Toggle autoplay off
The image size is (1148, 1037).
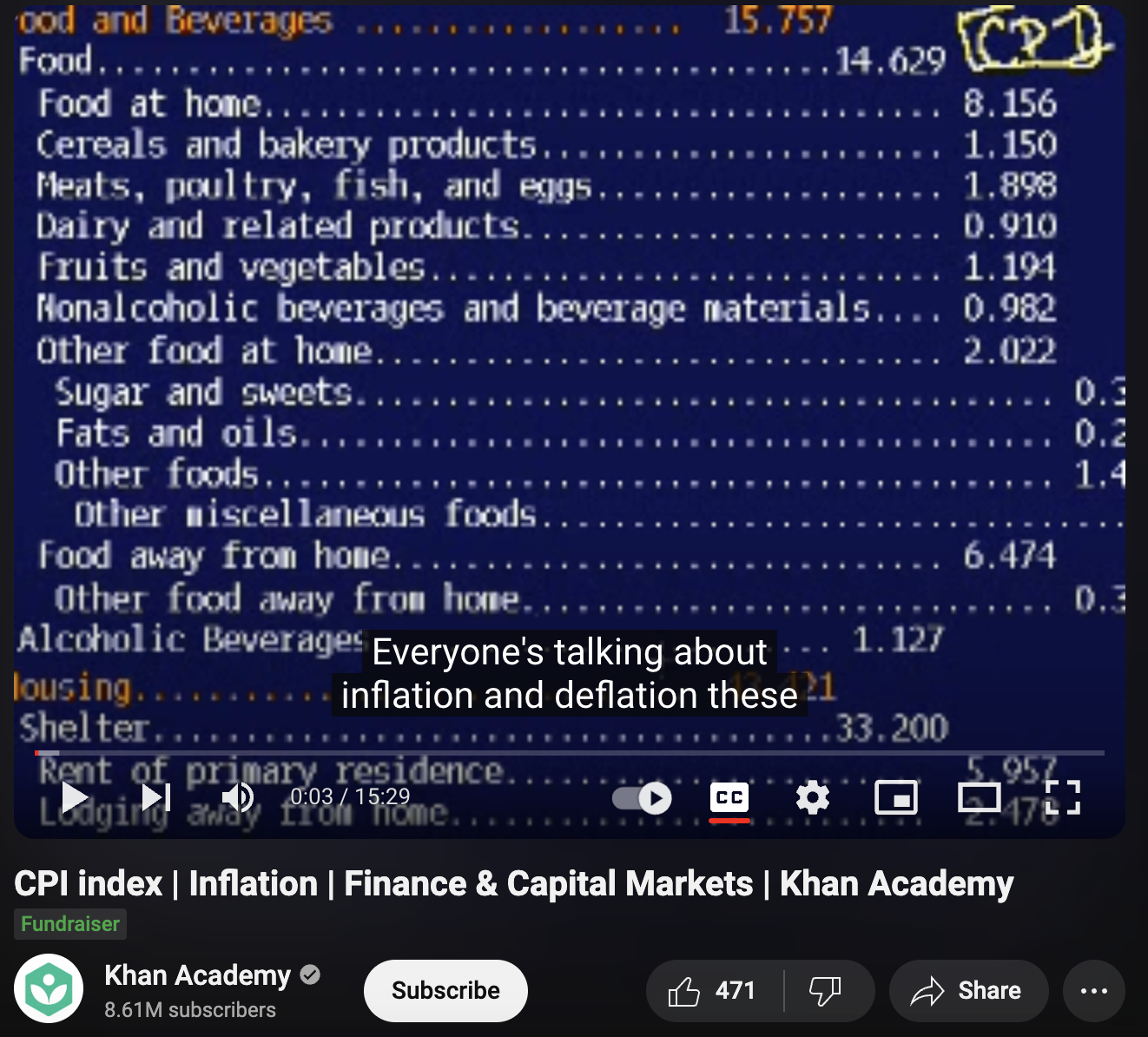(x=640, y=798)
